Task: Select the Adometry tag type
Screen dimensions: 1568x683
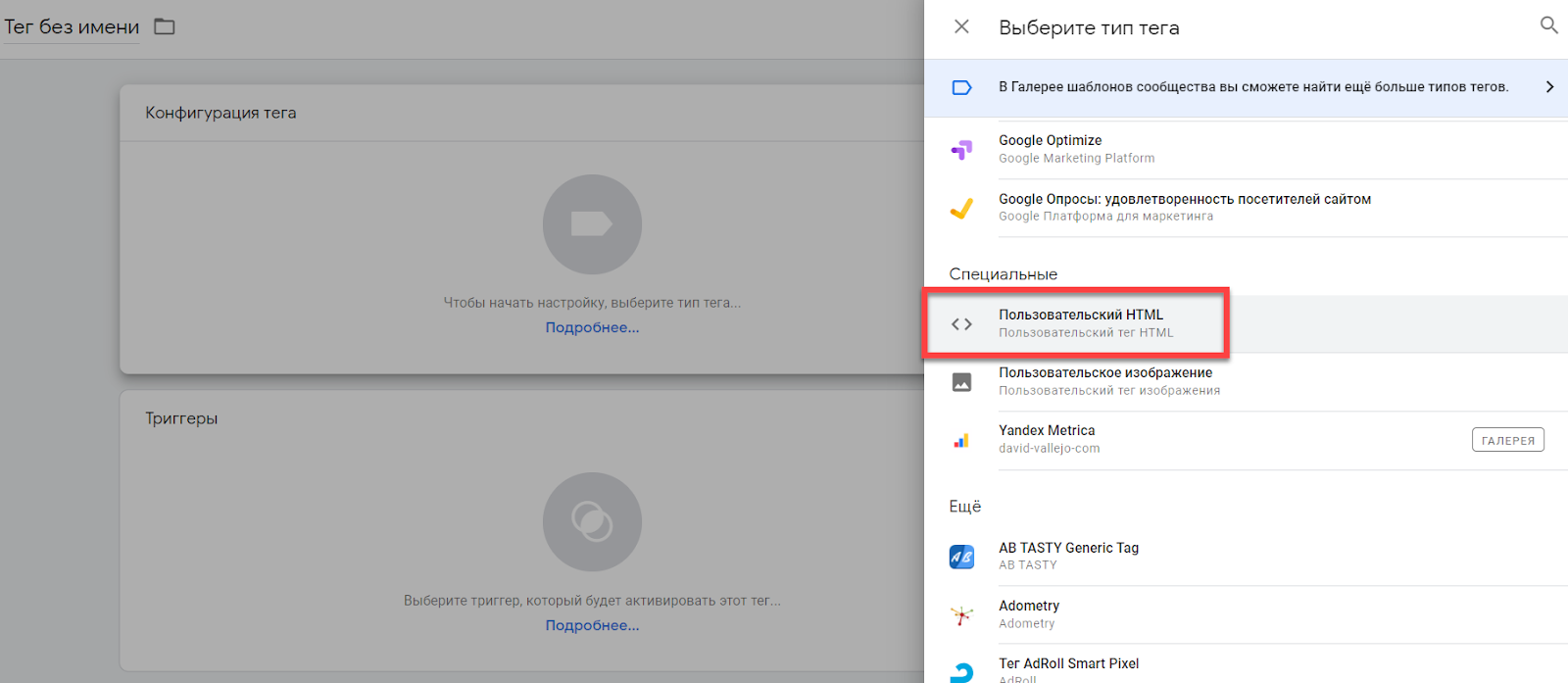Action: pyautogui.click(x=1246, y=614)
